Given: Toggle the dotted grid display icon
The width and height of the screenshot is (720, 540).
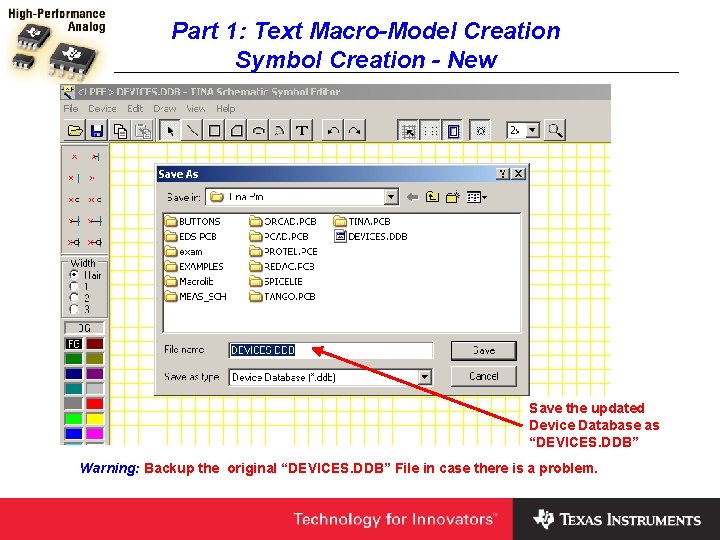Looking at the screenshot, I should click(x=430, y=131).
